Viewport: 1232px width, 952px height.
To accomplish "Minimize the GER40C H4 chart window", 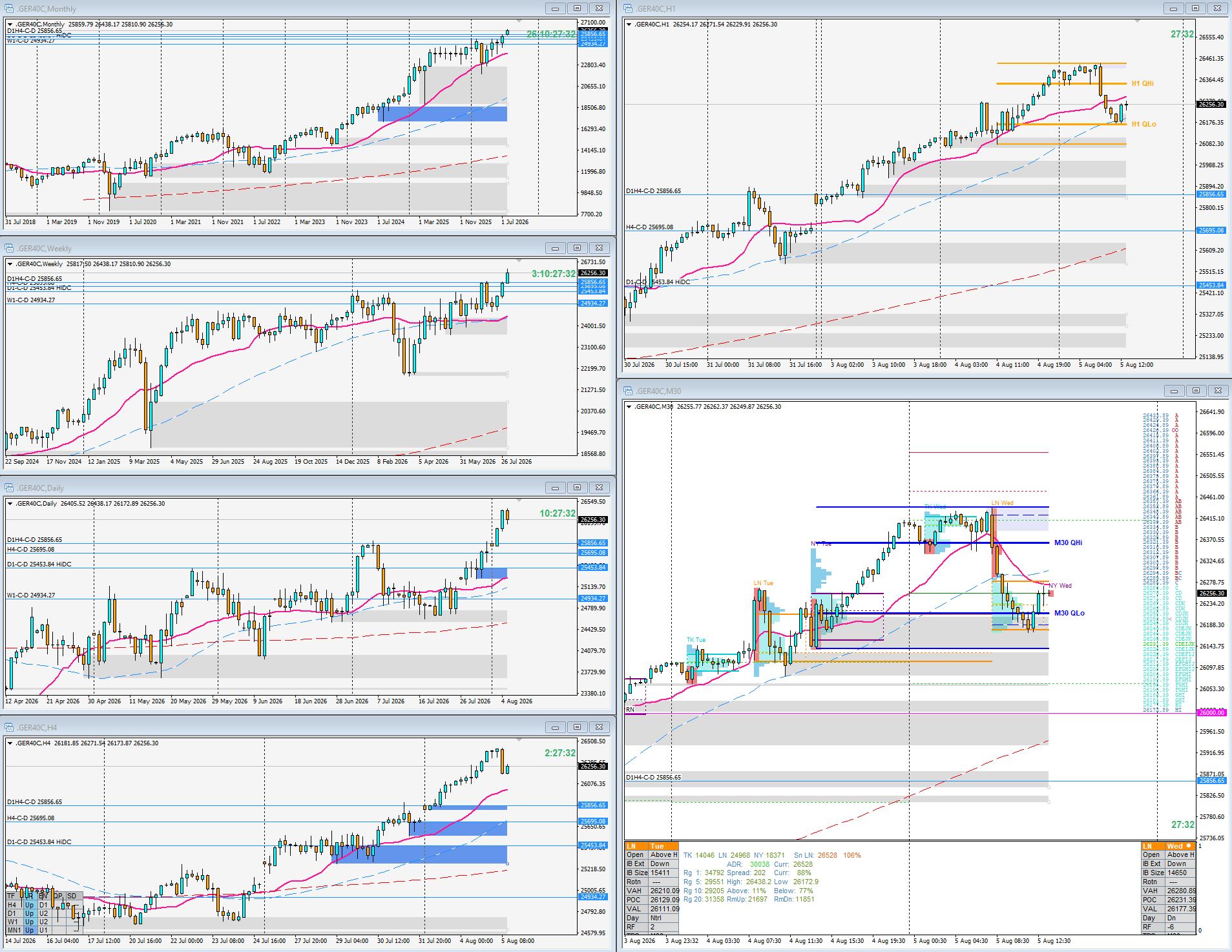I will 555,727.
